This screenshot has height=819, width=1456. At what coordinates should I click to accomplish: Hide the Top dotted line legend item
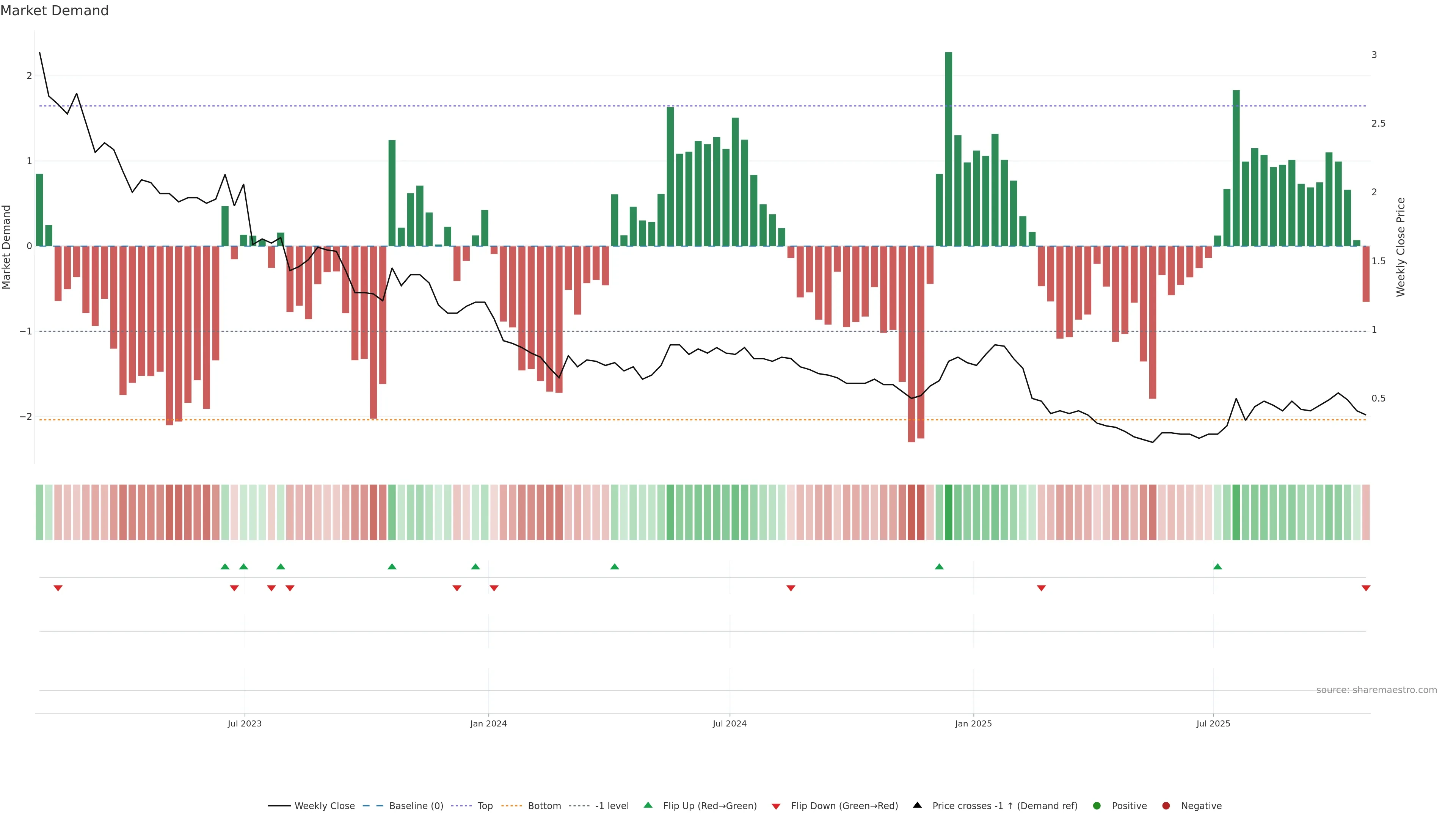tap(485, 805)
